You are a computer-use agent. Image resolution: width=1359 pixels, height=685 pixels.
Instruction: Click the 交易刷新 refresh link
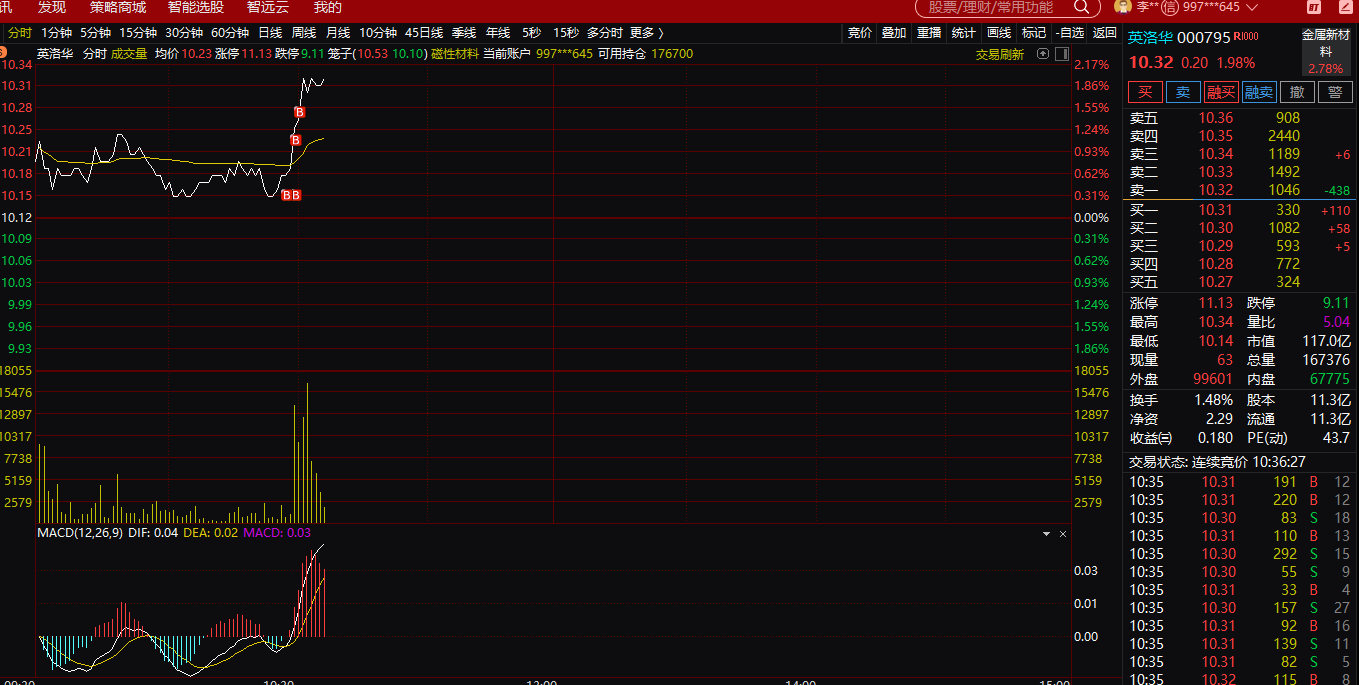pyautogui.click(x=1000, y=54)
